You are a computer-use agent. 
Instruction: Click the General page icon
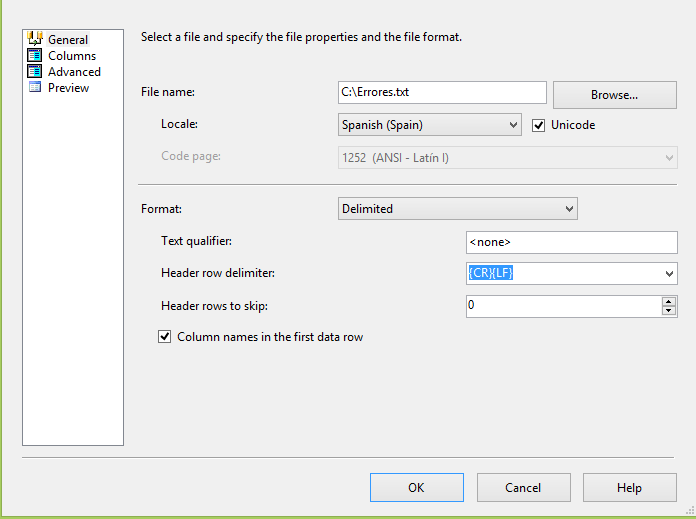(34, 39)
